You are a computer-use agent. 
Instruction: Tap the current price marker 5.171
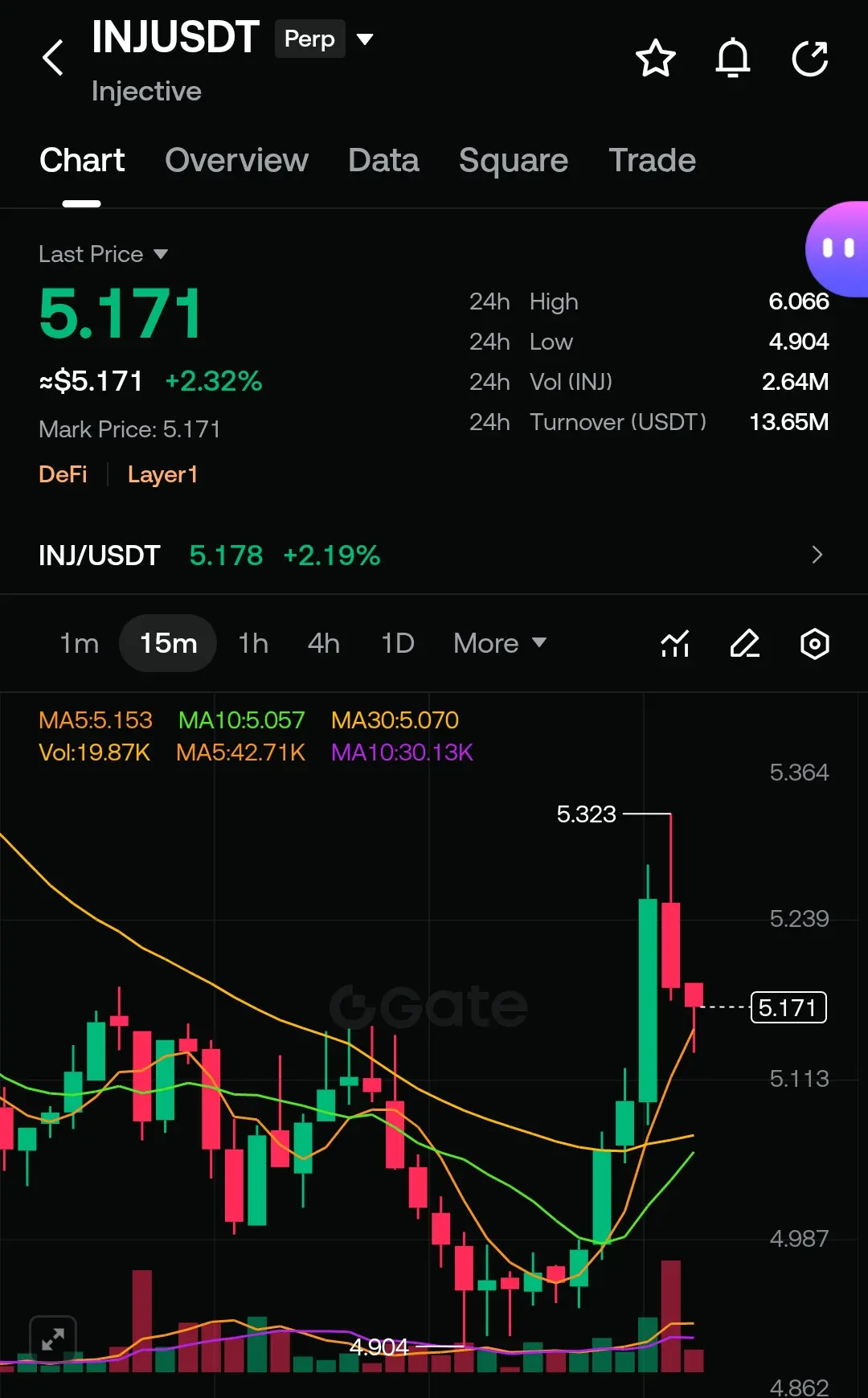(788, 1007)
